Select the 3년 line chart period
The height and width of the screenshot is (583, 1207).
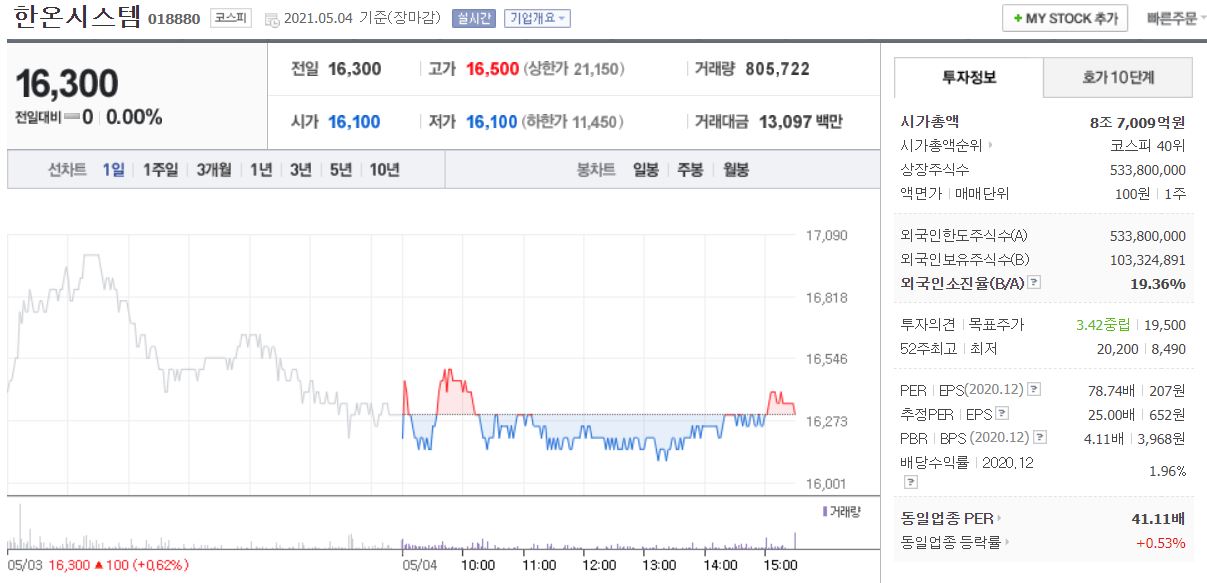(x=301, y=170)
